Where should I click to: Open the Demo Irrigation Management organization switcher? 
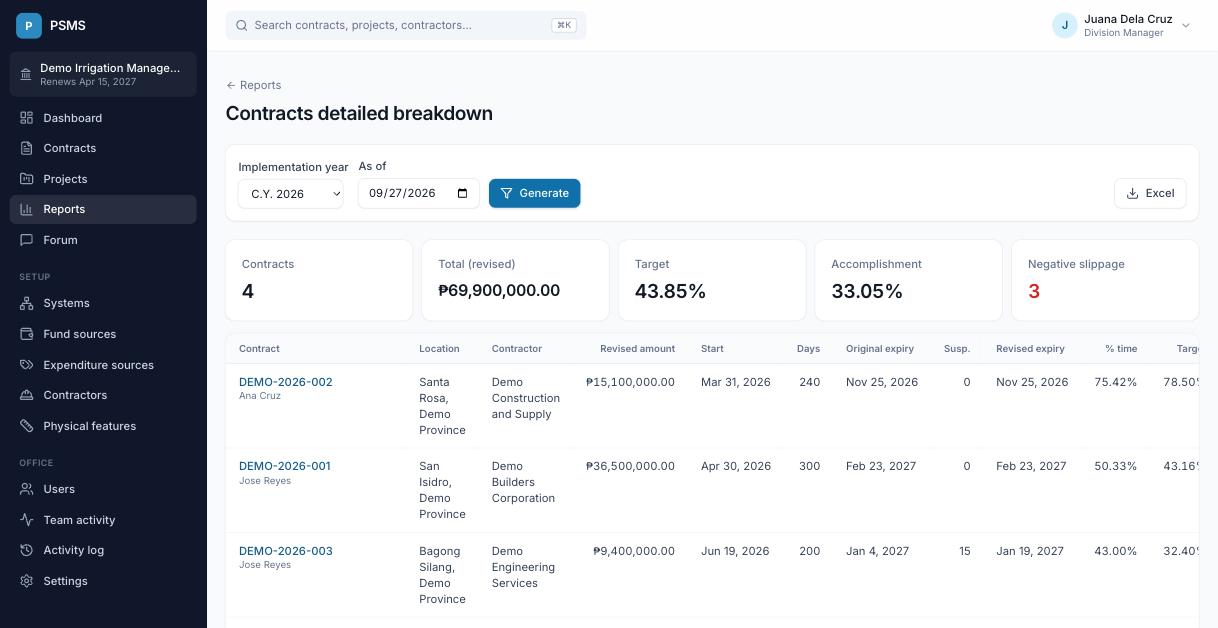tap(103, 75)
